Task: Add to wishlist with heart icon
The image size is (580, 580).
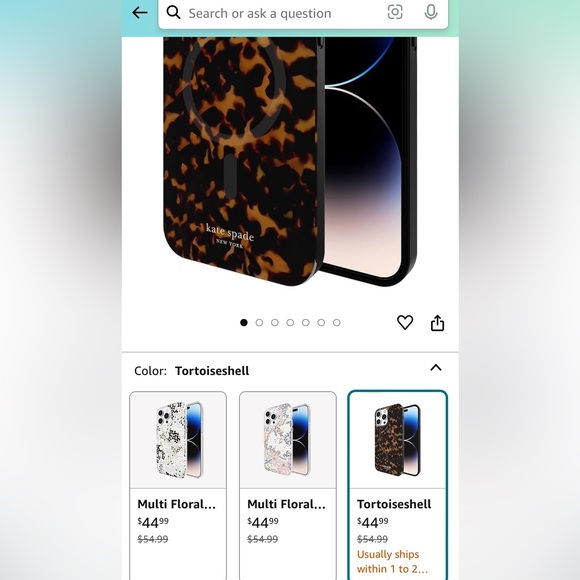Action: [405, 322]
